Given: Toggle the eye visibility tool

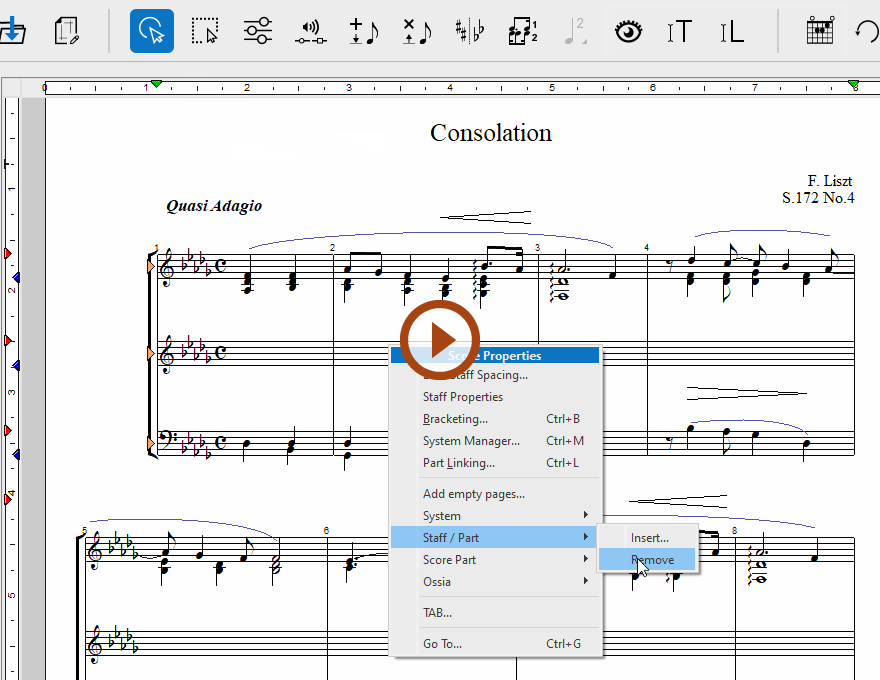Looking at the screenshot, I should [628, 31].
